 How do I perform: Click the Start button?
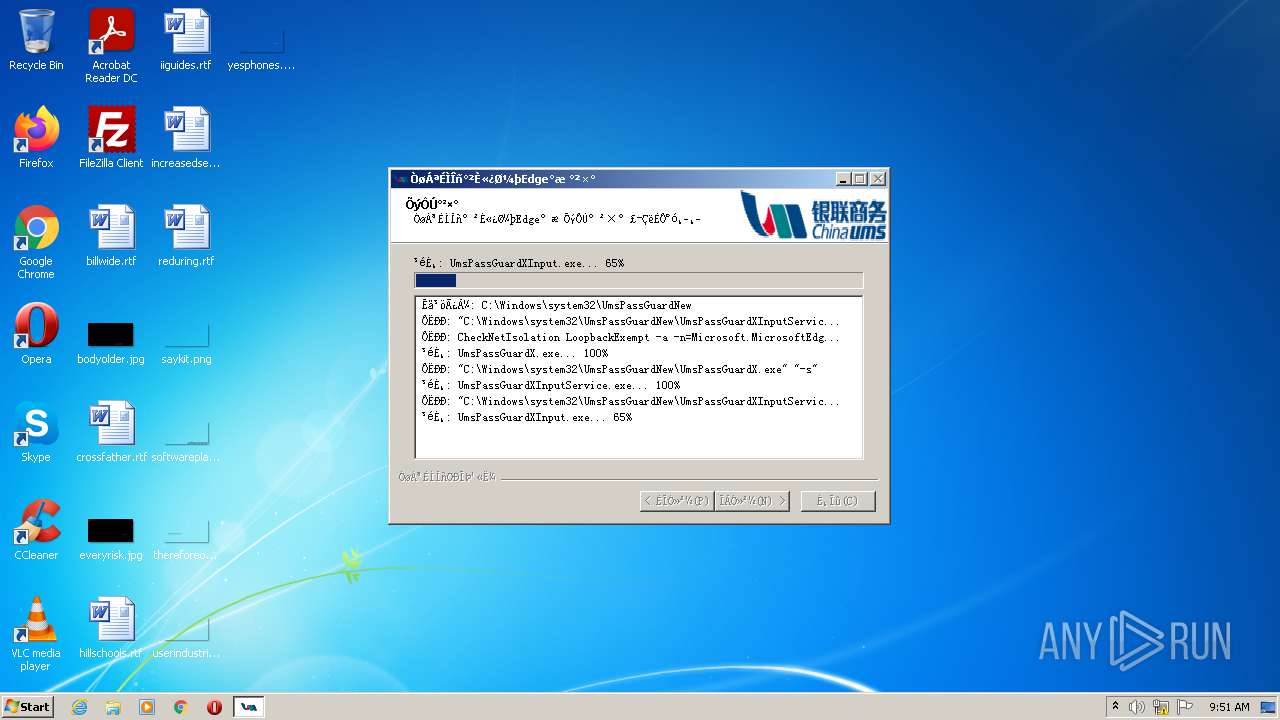(27, 707)
